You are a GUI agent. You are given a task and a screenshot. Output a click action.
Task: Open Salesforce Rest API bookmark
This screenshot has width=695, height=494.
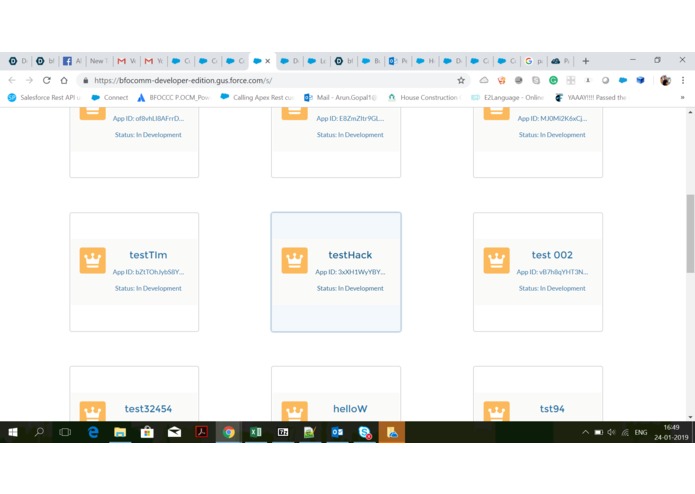point(44,97)
